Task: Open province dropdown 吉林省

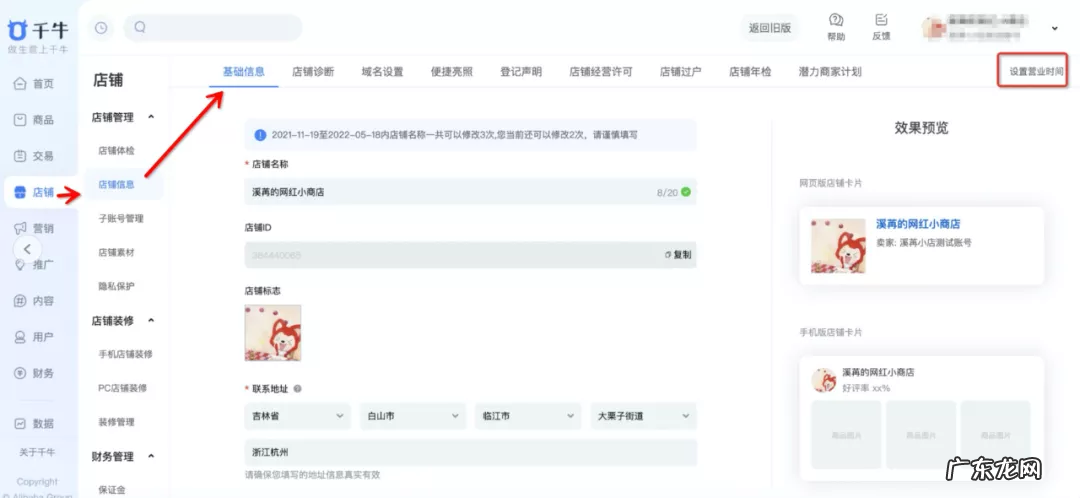Action: click(x=297, y=416)
